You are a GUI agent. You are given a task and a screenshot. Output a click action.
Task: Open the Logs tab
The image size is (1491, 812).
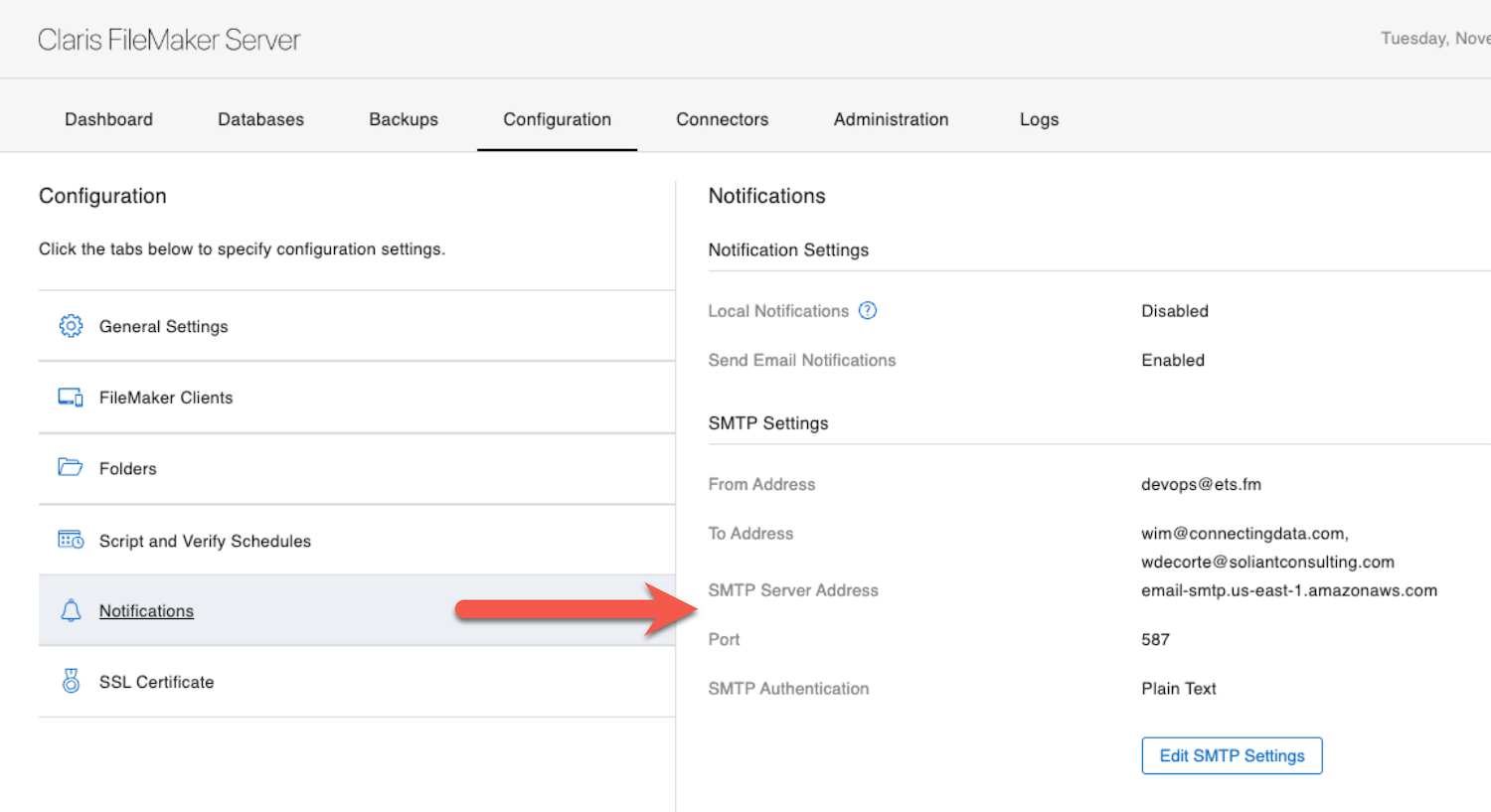pos(1040,119)
